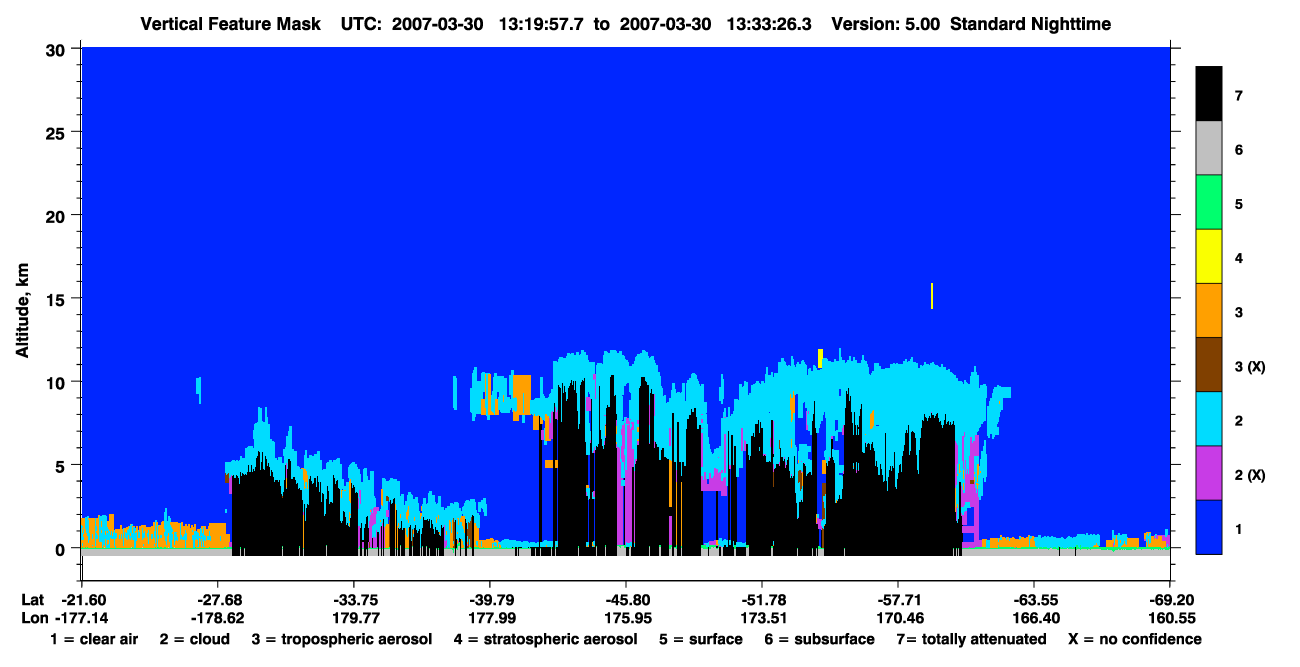The height and width of the screenshot is (667, 1300).
Task: Click the longitude value '170.46'
Action: pos(897,618)
